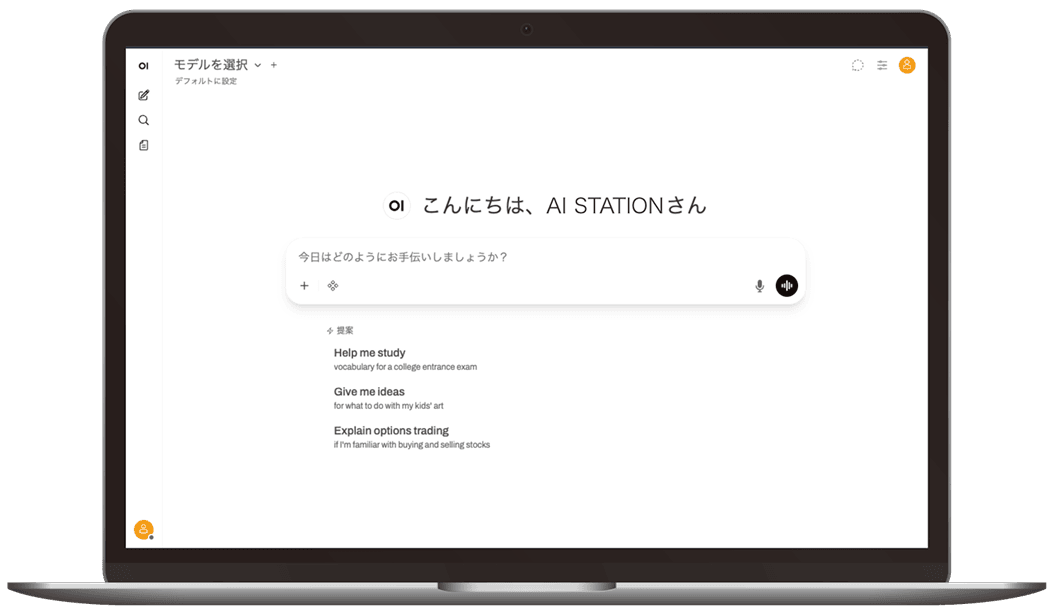Open the account avatar in the bottom-left corner
This screenshot has height=612, width=1052.
pos(143,529)
